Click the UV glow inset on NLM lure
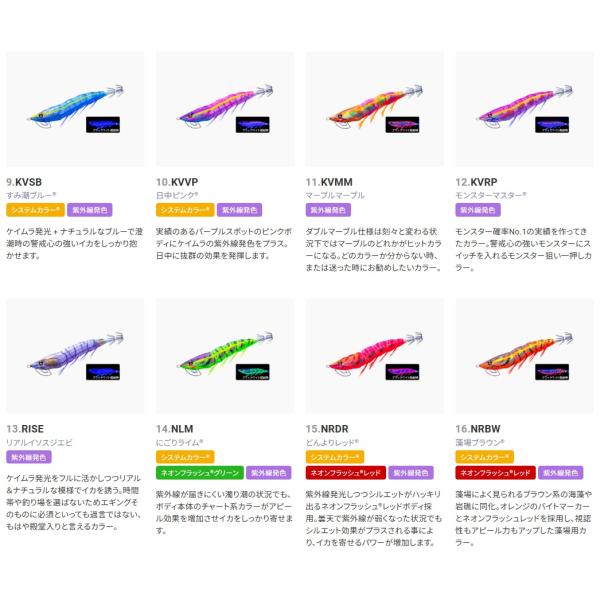600x600 pixels. coord(253,372)
